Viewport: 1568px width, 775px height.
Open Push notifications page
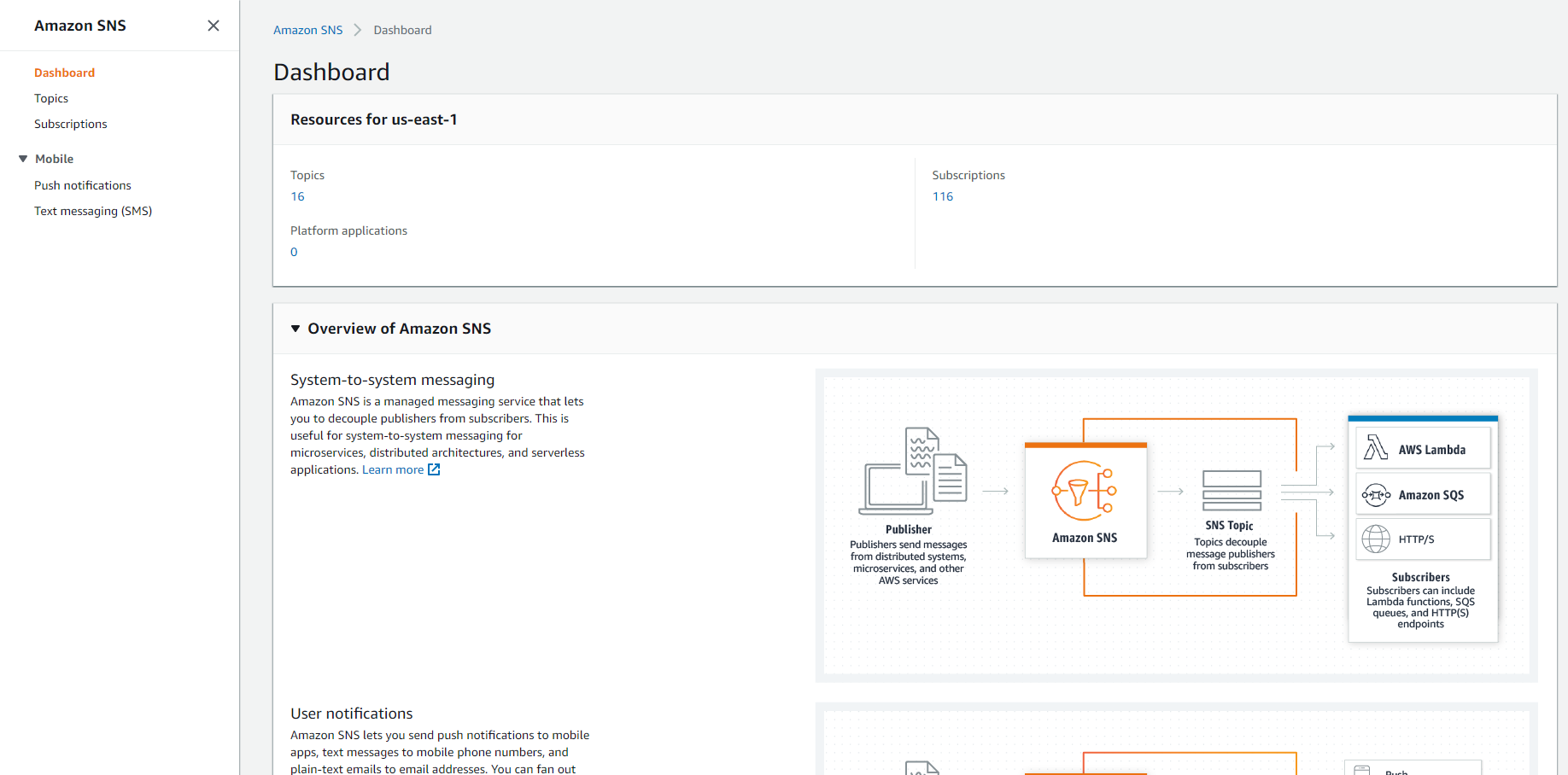coord(83,185)
